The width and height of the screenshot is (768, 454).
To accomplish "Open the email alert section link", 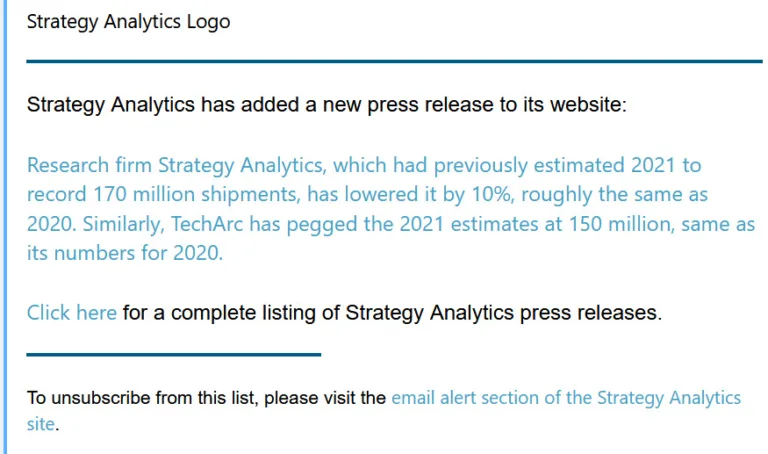I will (x=566, y=398).
